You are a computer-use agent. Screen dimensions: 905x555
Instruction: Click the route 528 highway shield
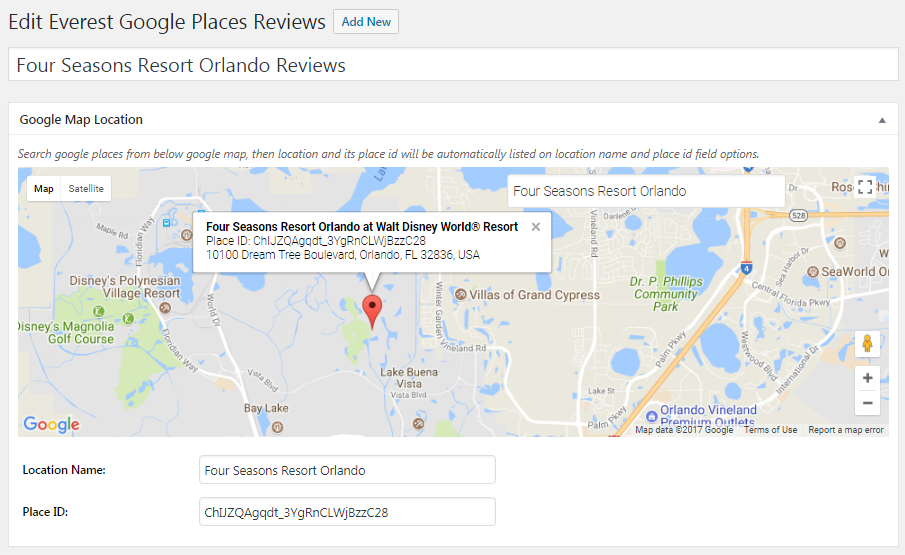[x=798, y=216]
